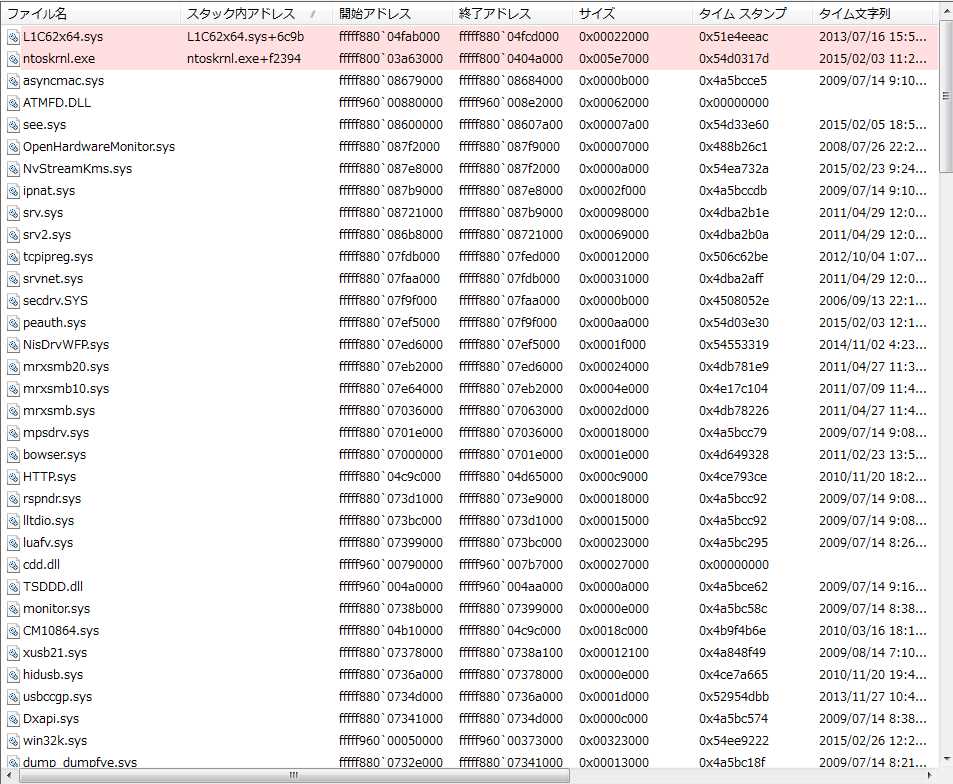Sort by 開始アドレス column header
The image size is (953, 784).
point(393,13)
